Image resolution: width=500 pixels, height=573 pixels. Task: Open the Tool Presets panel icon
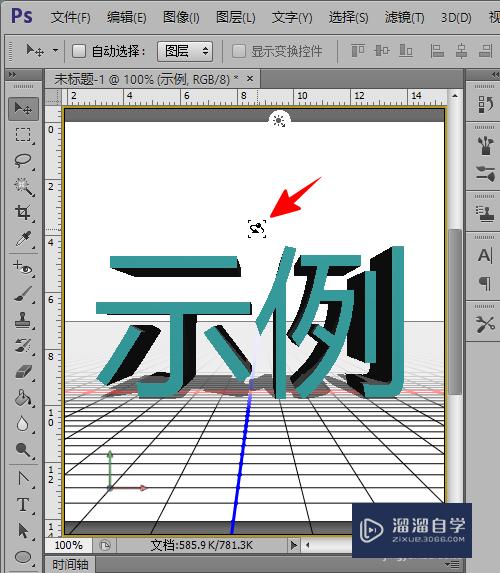tap(485, 324)
